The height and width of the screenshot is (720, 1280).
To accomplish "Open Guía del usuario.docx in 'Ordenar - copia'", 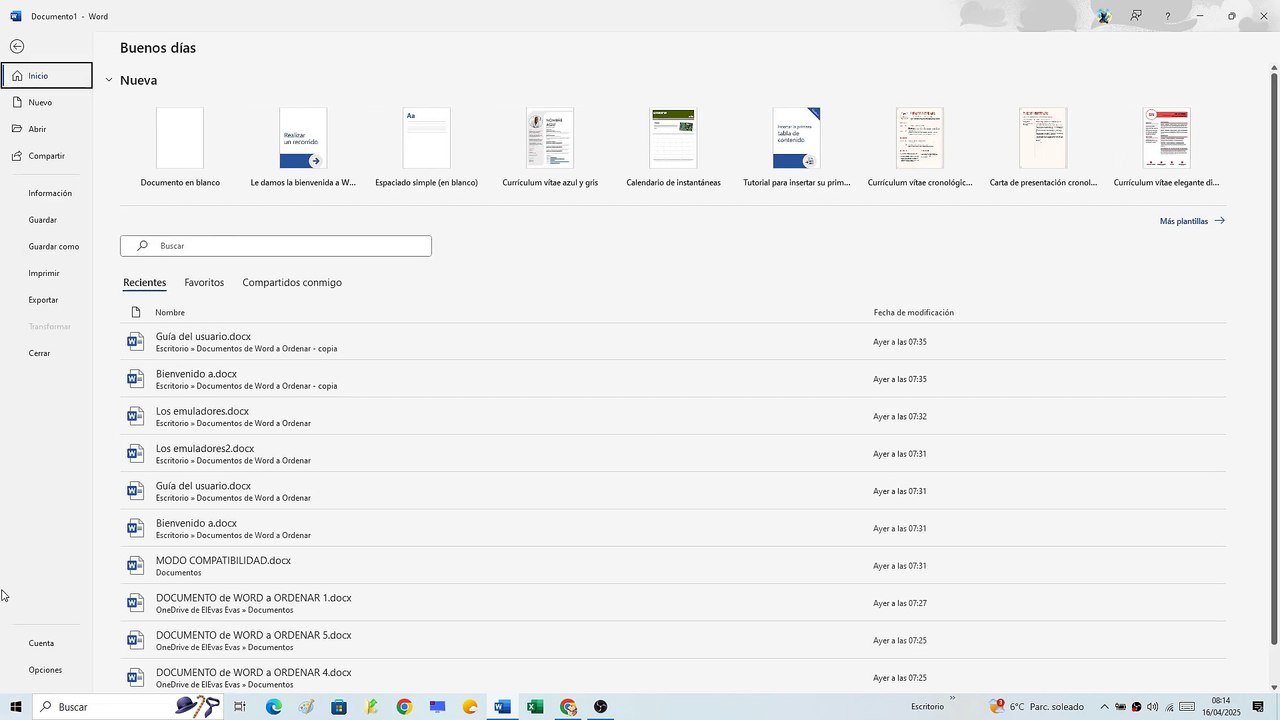I will click(672, 342).
